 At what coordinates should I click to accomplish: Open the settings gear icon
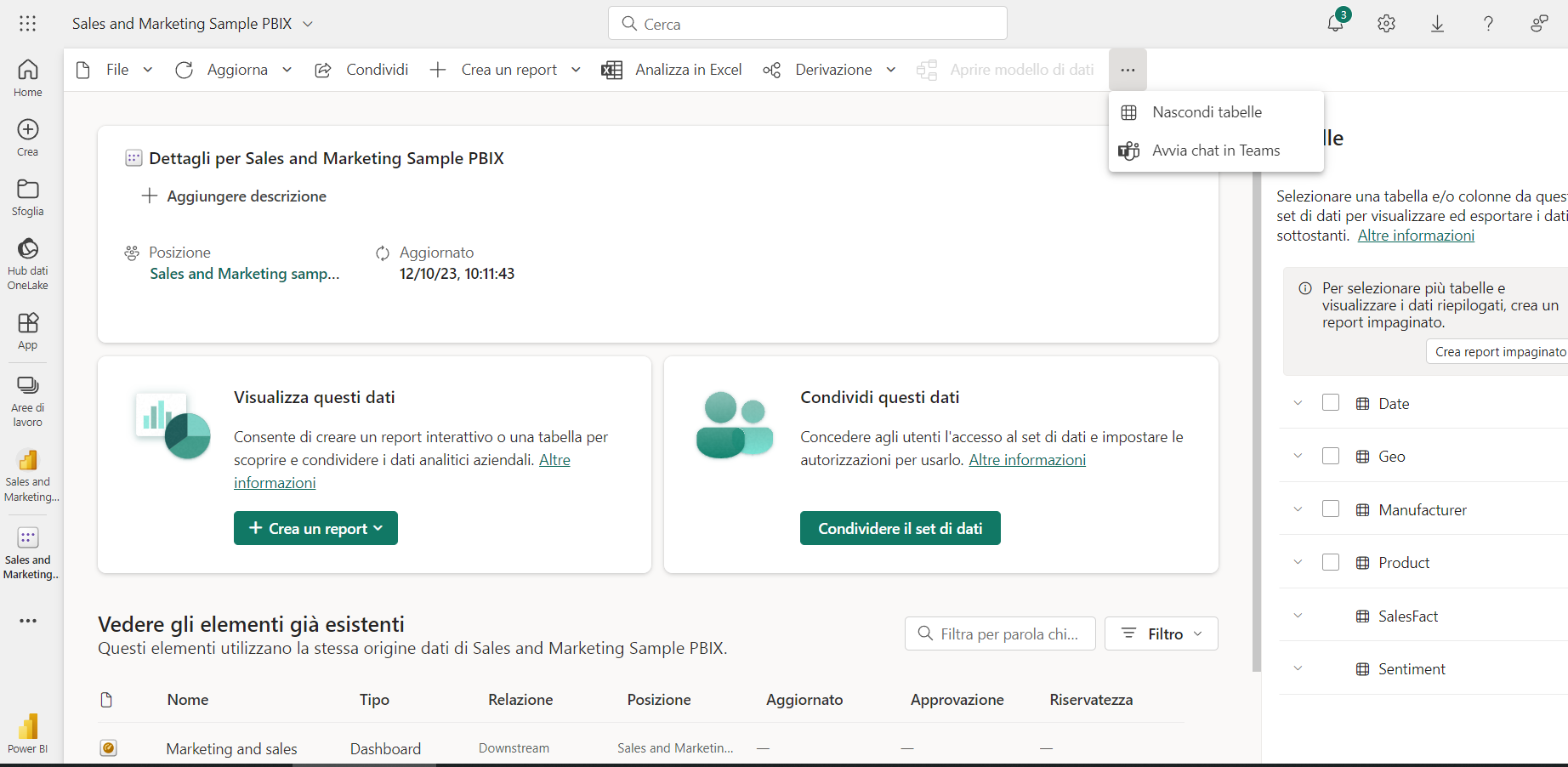click(x=1387, y=24)
